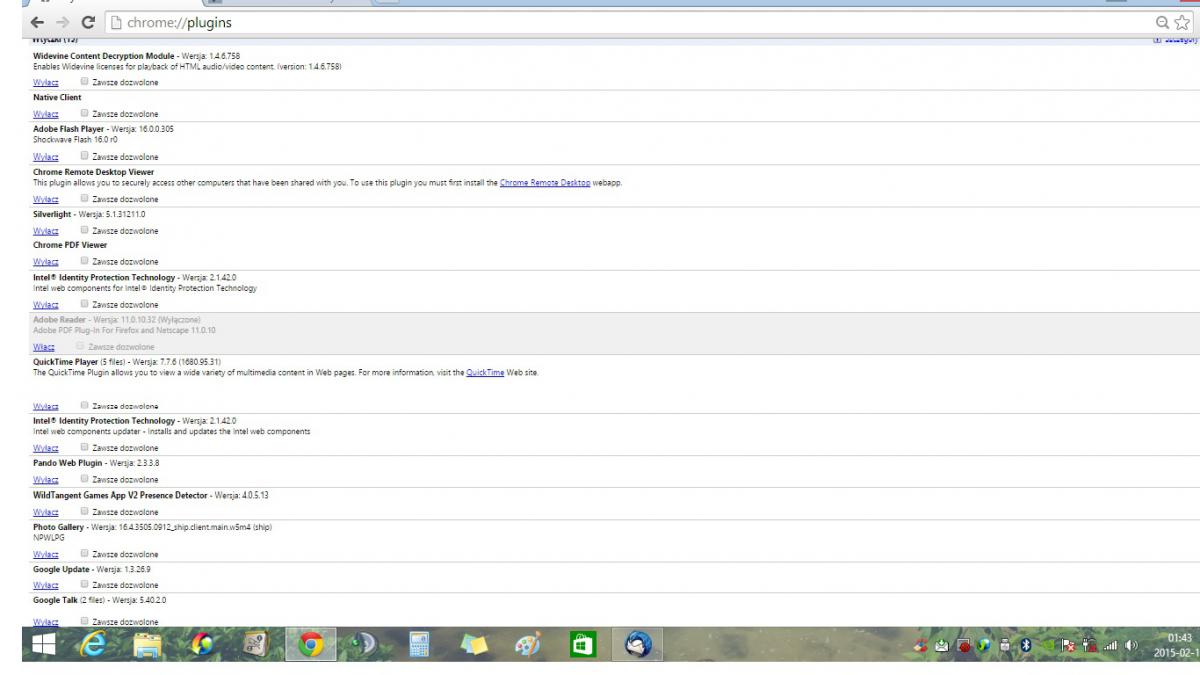
Task: Select the 'Google Talk' plugin name text
Action: [x=54, y=600]
